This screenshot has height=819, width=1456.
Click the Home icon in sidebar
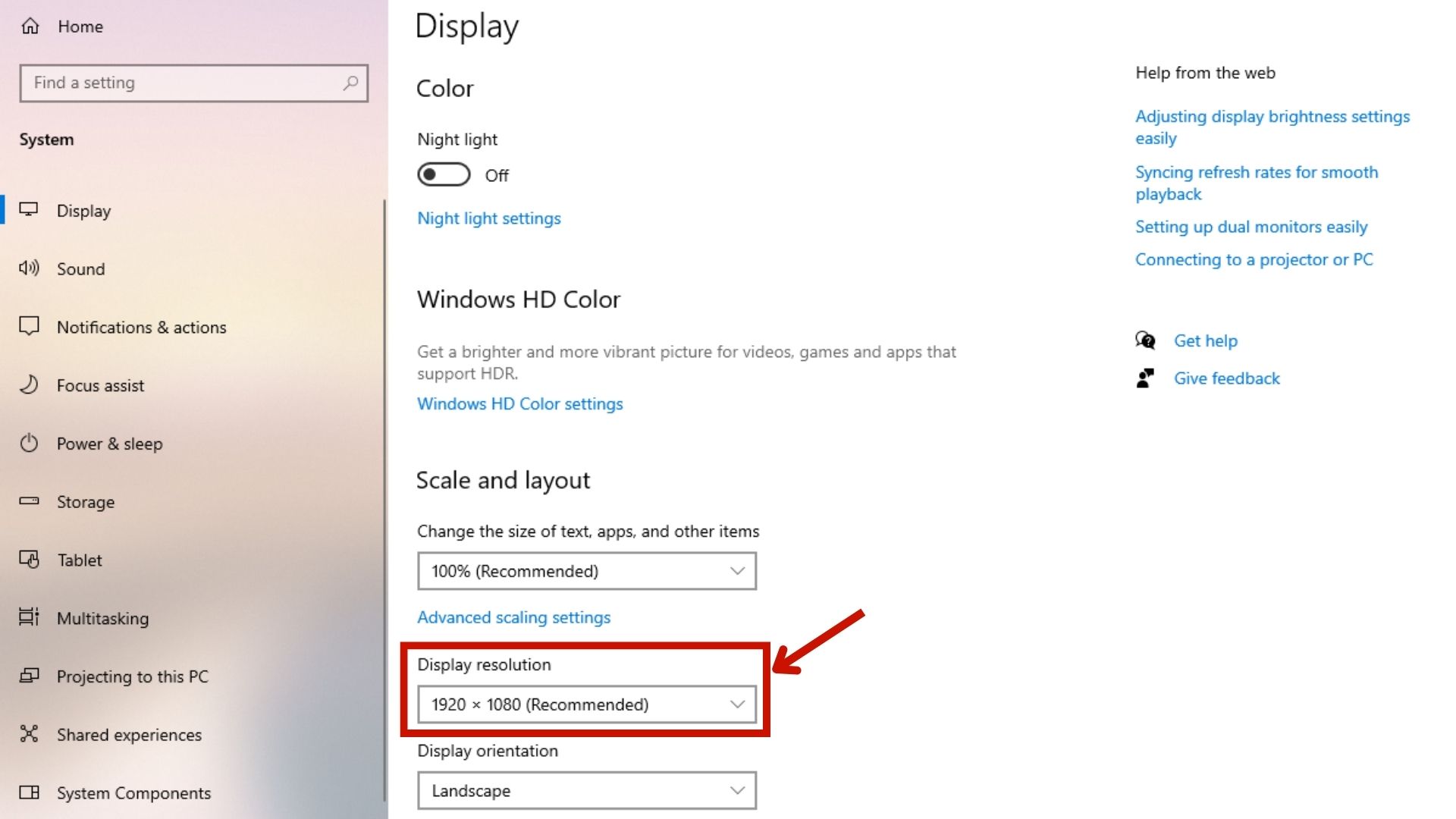(x=30, y=27)
